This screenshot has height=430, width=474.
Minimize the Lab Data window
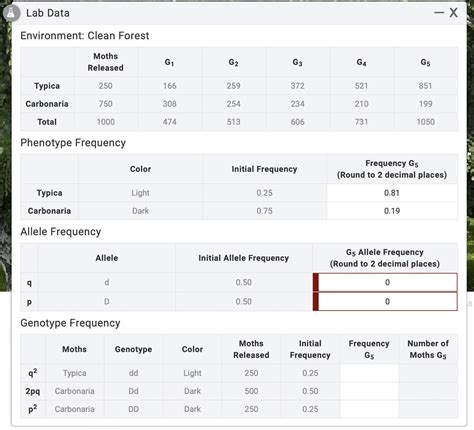tap(439, 13)
